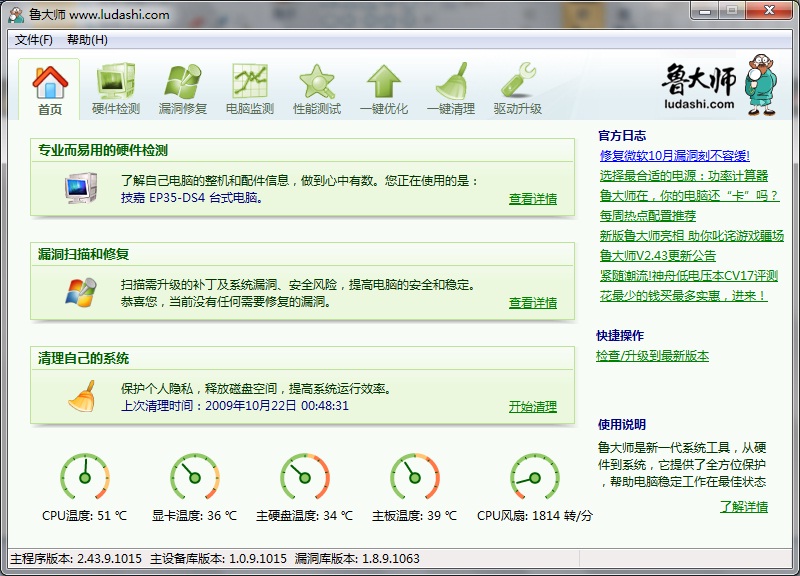Open the 一键清理 one-click cleanup broom icon

[x=451, y=81]
